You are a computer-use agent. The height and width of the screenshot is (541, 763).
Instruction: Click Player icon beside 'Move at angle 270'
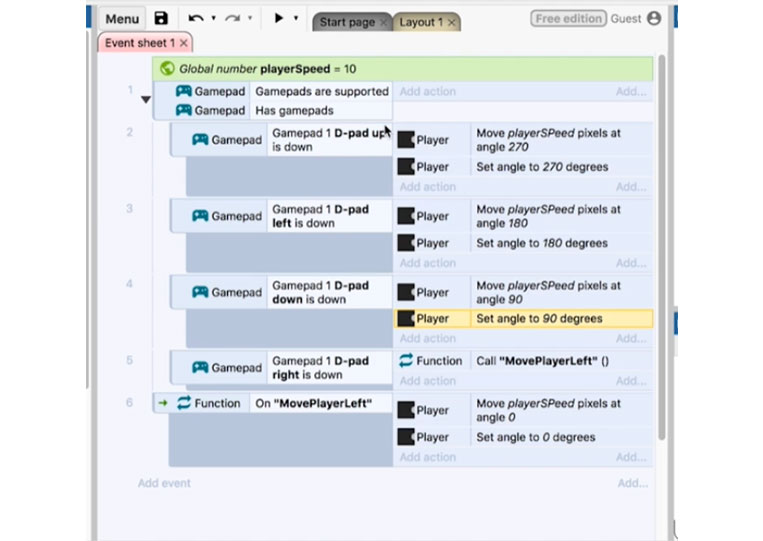click(x=406, y=140)
